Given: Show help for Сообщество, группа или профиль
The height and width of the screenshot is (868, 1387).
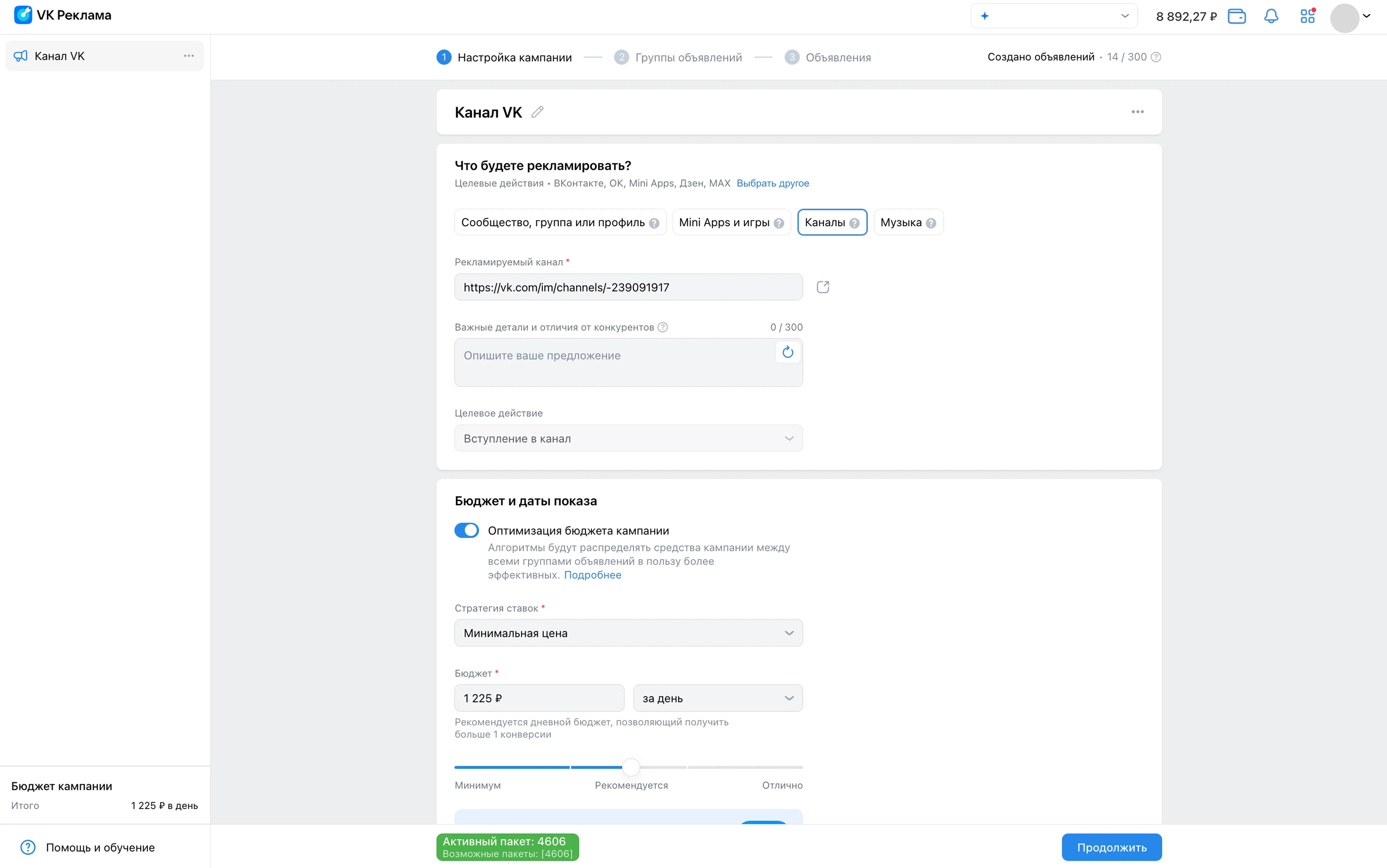Looking at the screenshot, I should tap(654, 223).
